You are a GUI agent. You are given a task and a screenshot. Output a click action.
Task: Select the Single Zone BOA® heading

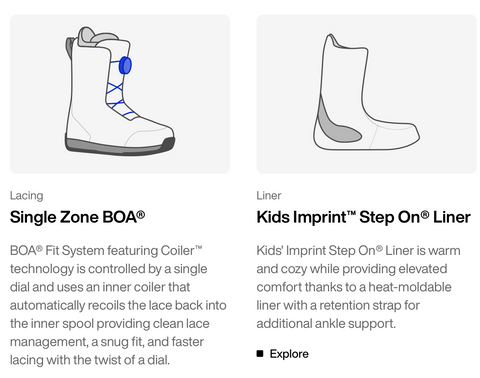click(77, 217)
